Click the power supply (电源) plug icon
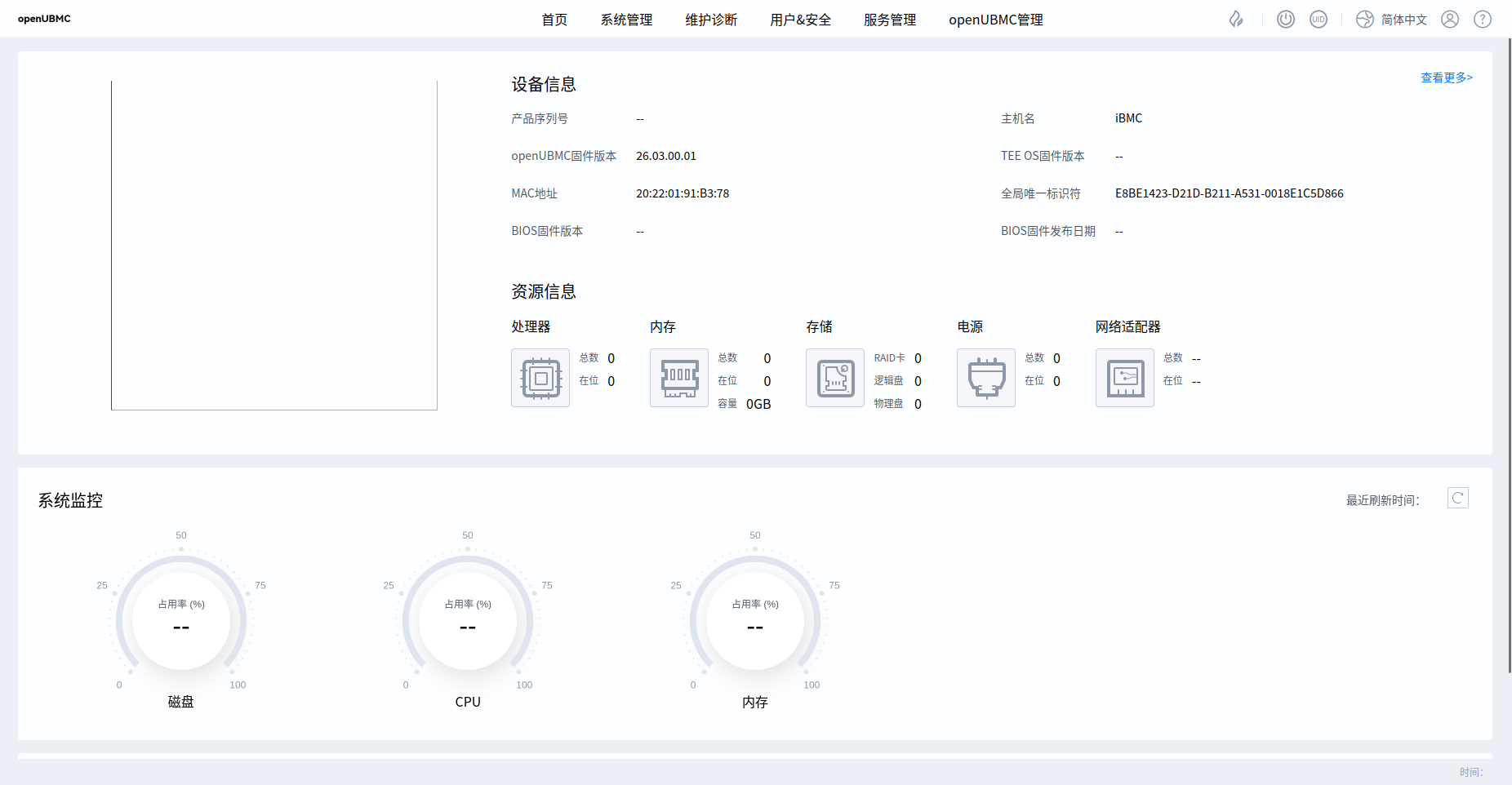 [986, 378]
